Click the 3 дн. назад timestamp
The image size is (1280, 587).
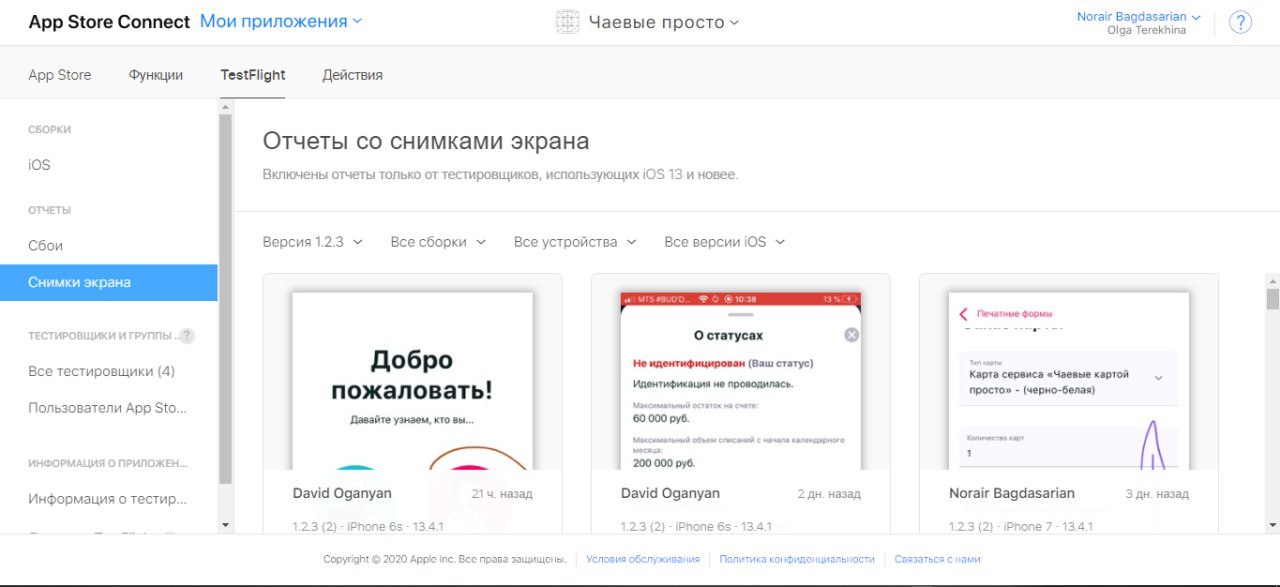[x=1157, y=494]
